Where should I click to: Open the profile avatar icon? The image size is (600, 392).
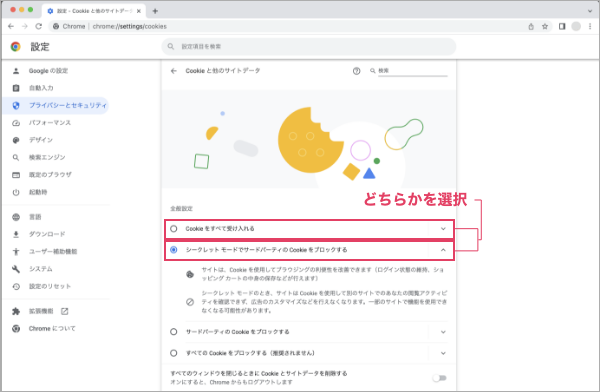(x=576, y=26)
